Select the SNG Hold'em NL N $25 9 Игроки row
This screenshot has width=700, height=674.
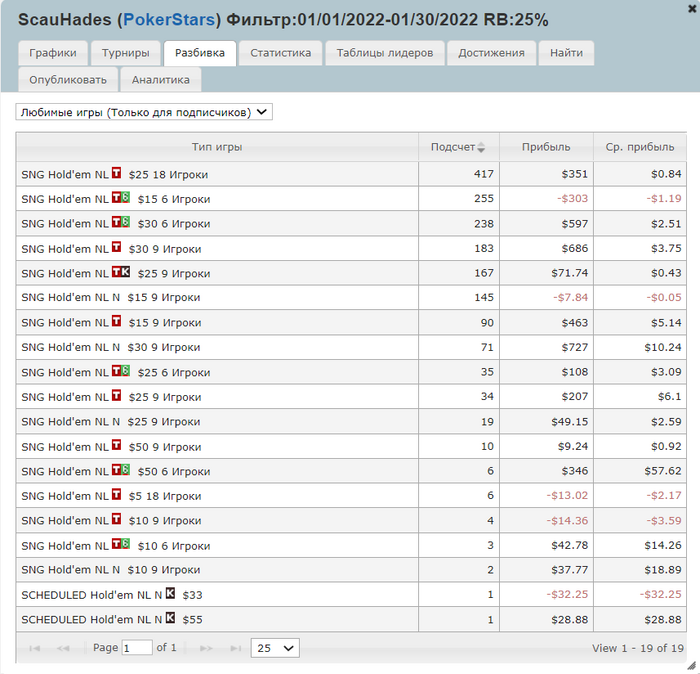(x=351, y=421)
